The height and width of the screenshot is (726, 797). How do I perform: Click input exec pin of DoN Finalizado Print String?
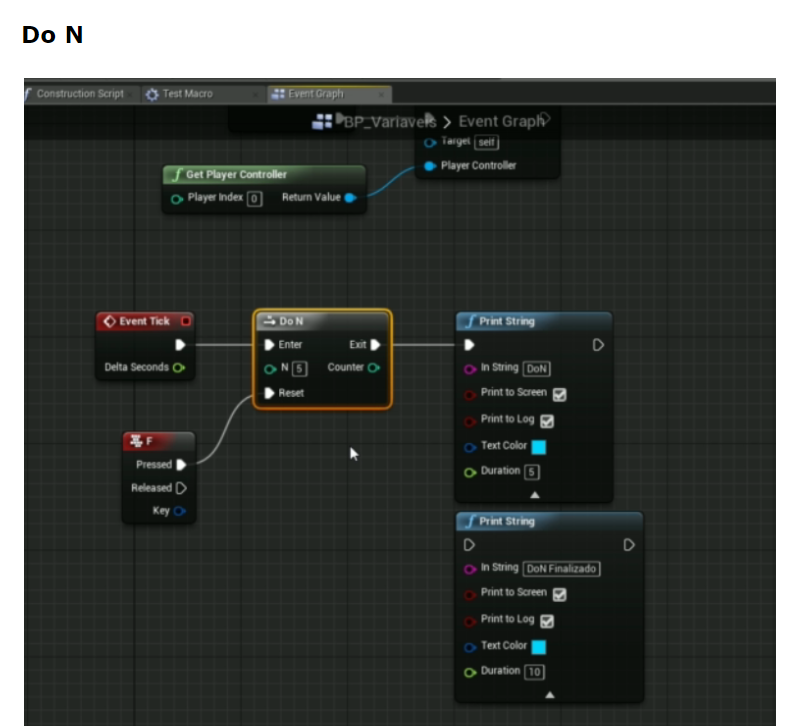(x=470, y=545)
